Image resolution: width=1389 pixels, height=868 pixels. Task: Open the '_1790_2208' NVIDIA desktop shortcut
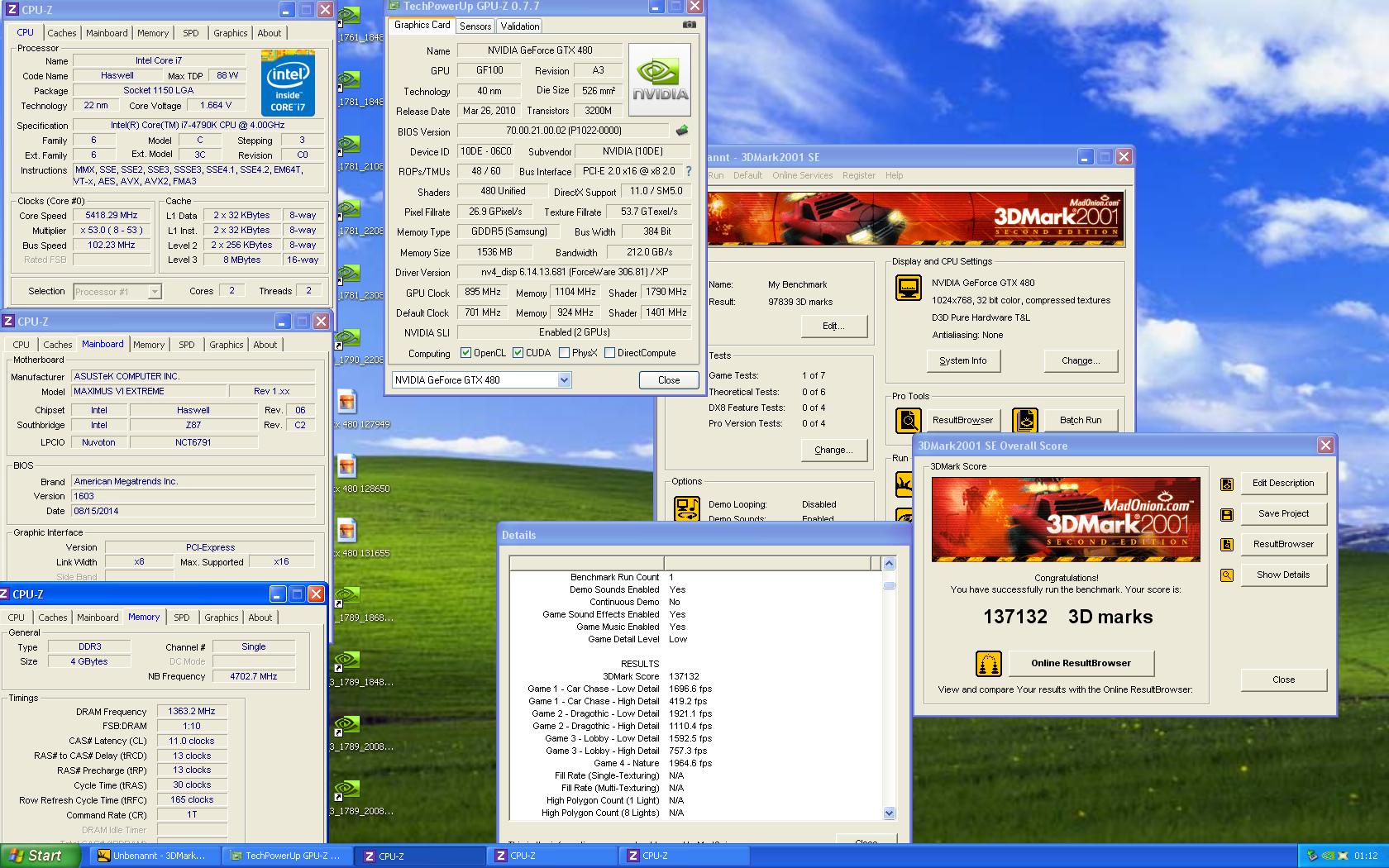(x=347, y=337)
